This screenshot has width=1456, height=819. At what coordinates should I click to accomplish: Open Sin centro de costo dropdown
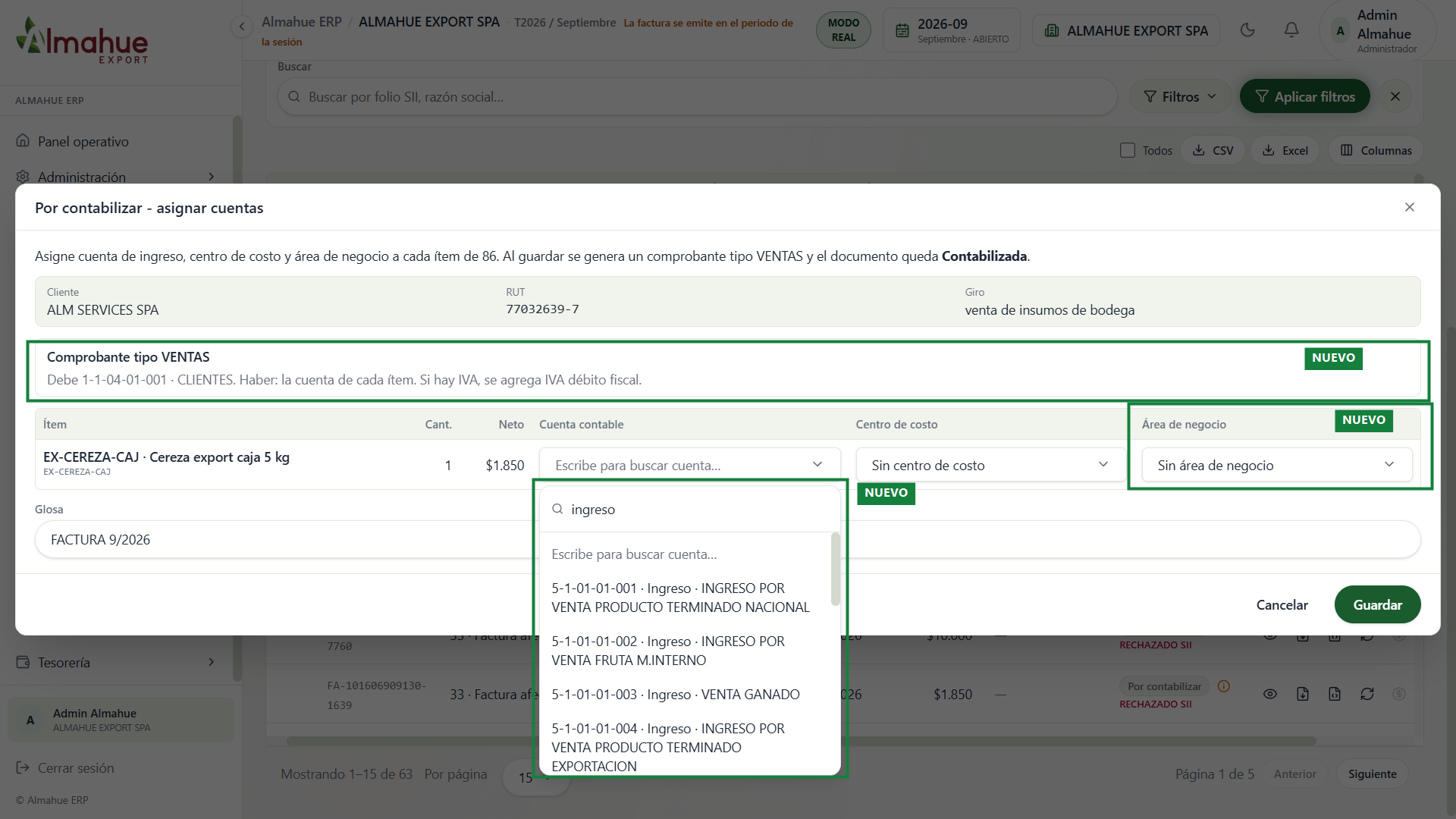point(990,465)
